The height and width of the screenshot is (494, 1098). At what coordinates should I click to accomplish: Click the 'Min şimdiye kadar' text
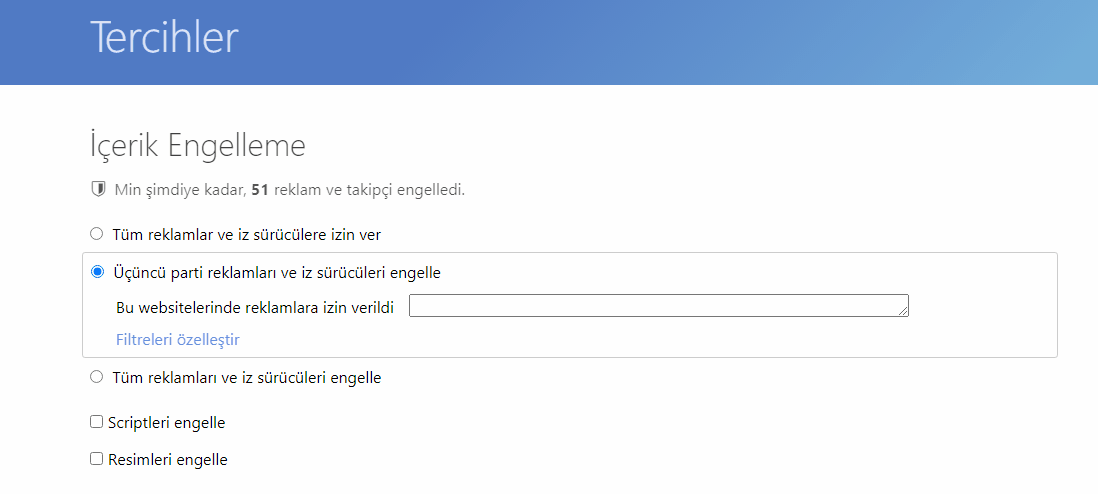point(180,189)
